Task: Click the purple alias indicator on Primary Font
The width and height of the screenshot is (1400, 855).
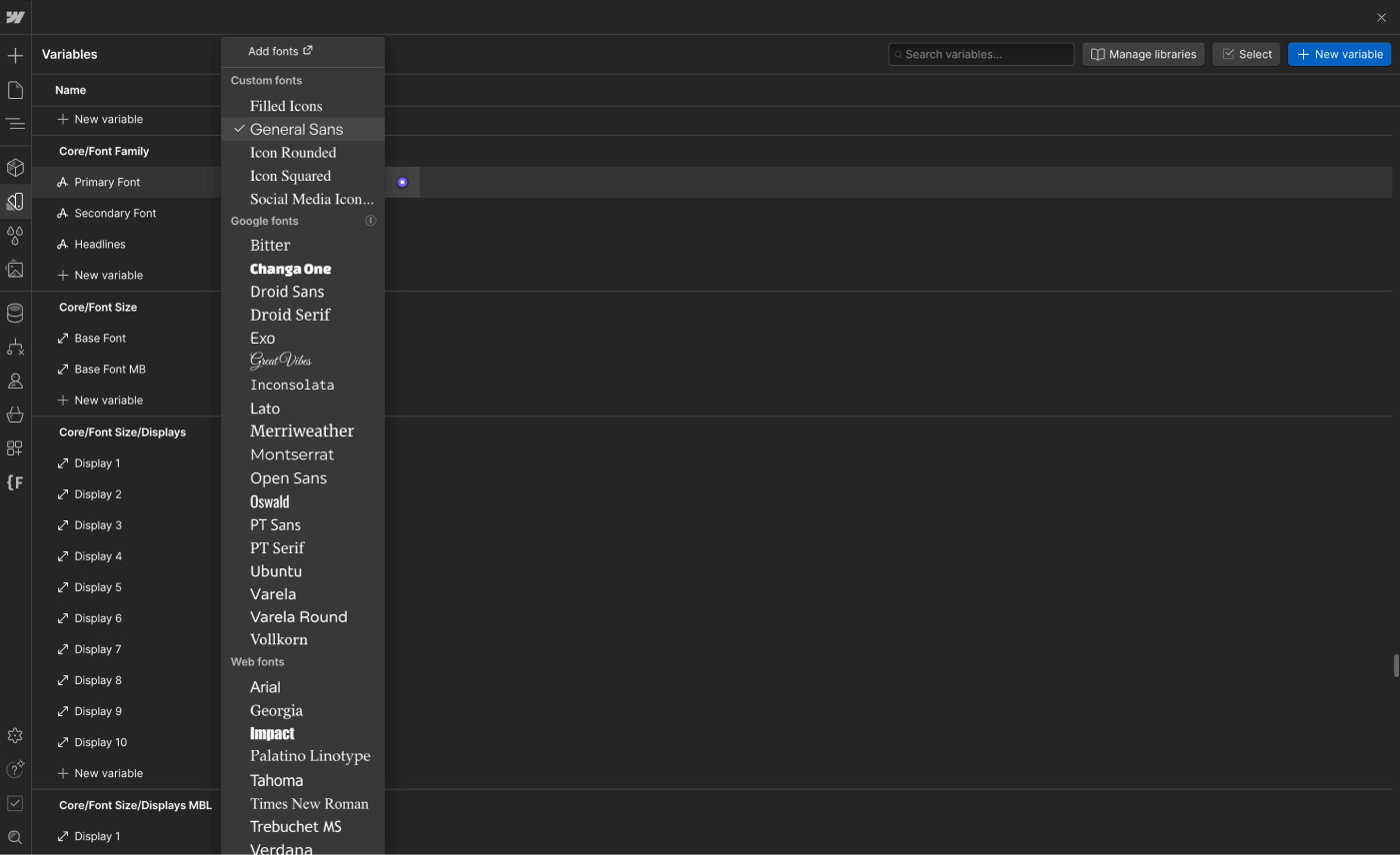Action: [402, 182]
